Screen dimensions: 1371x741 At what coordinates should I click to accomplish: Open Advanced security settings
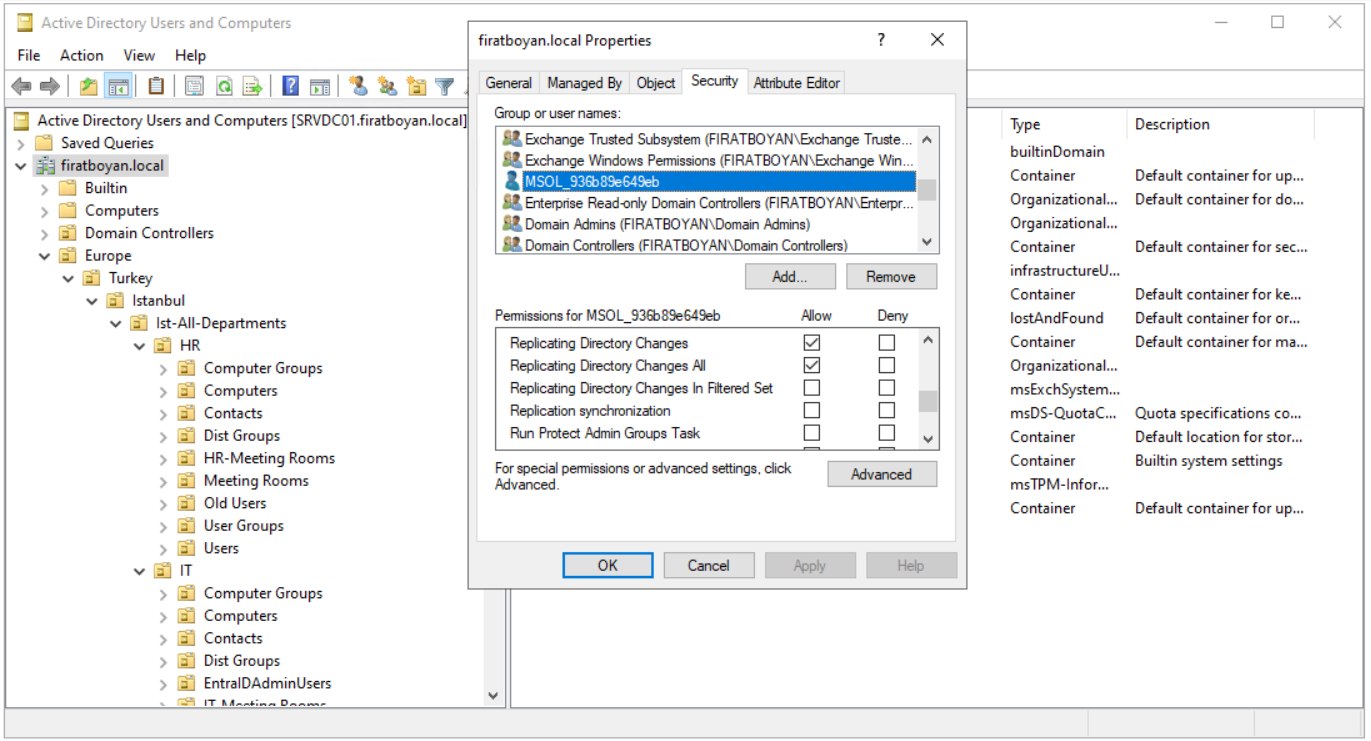882,474
